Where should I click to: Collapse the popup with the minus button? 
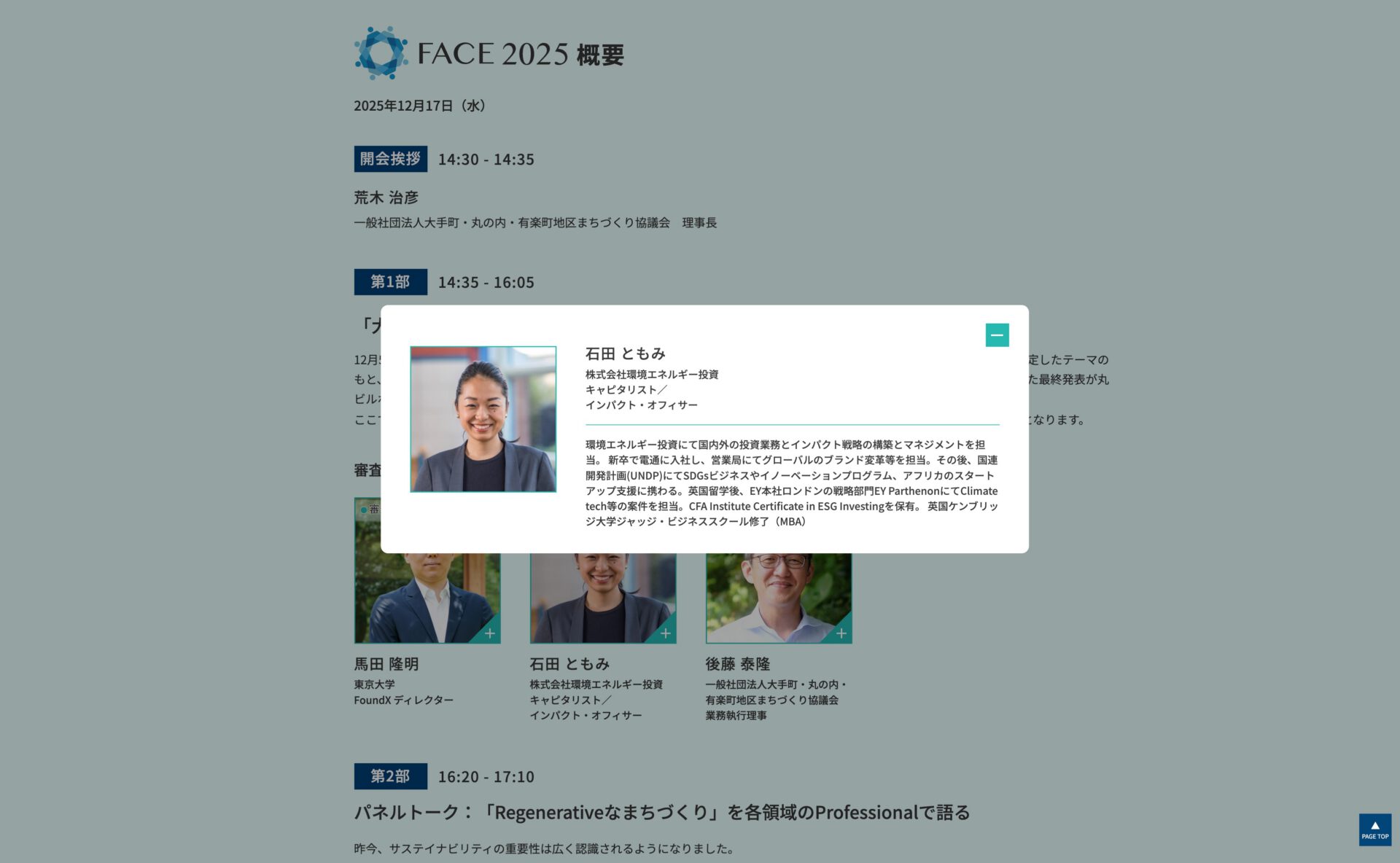click(997, 335)
